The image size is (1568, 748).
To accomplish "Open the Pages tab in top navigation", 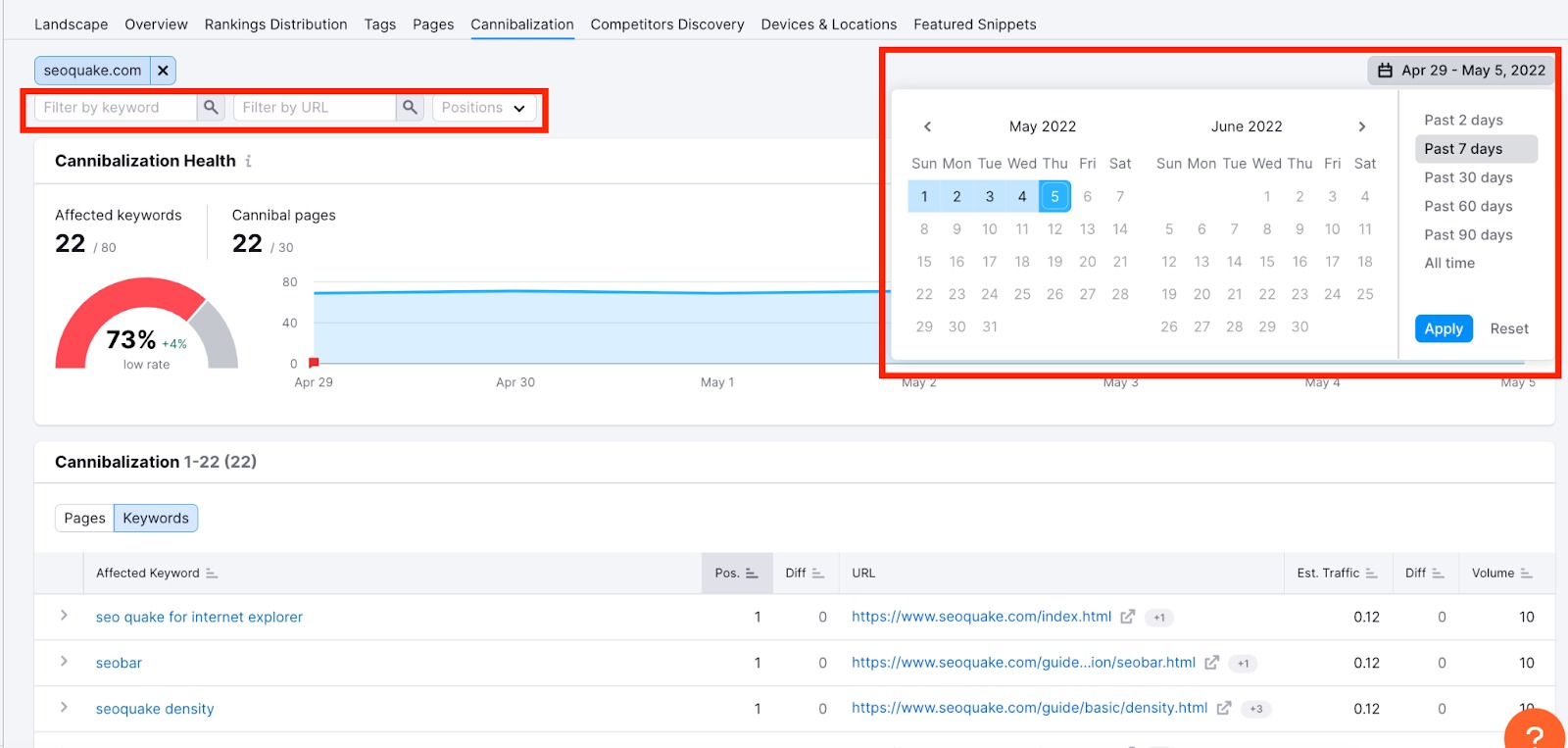I will point(433,25).
